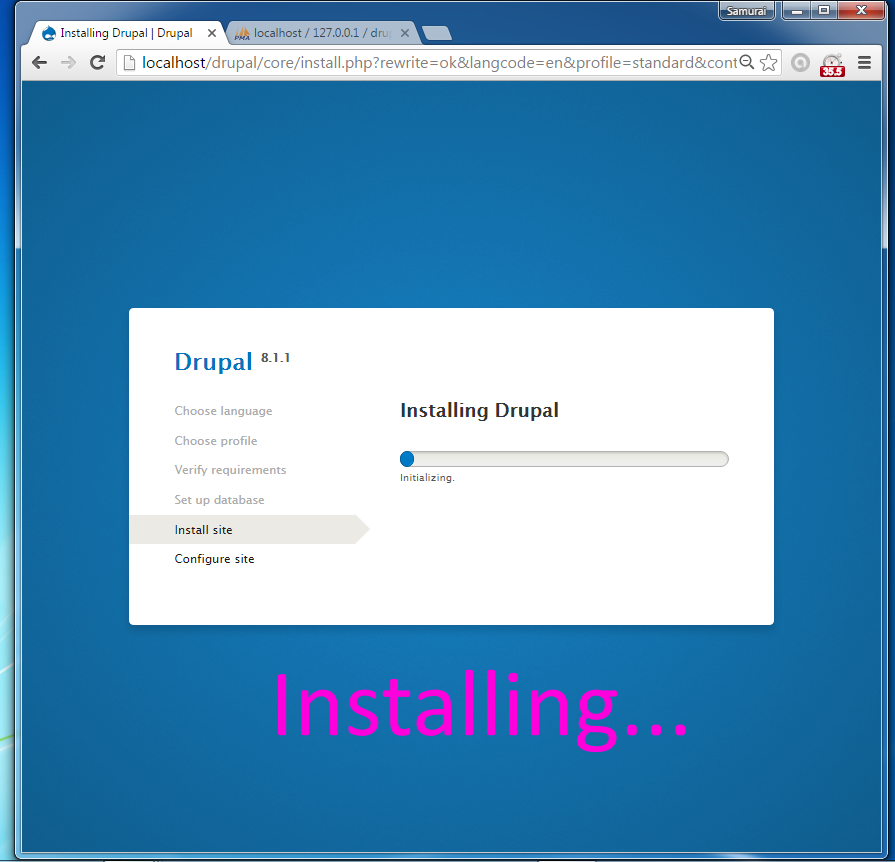Select the 'Set up database' step
895x862 pixels.
click(219, 500)
